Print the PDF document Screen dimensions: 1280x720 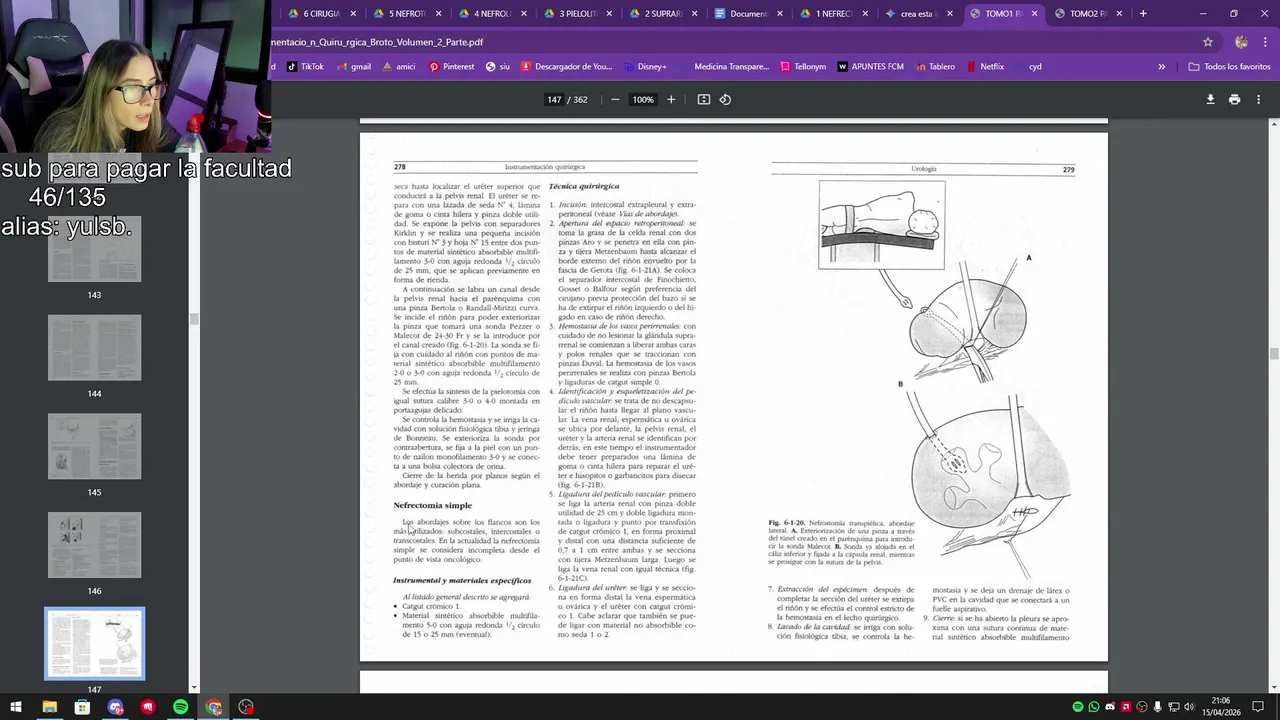(1234, 100)
